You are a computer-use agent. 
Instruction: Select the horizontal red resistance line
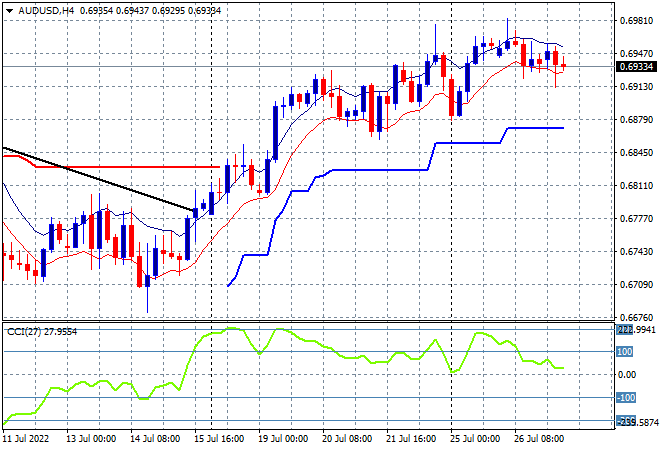click(x=126, y=167)
